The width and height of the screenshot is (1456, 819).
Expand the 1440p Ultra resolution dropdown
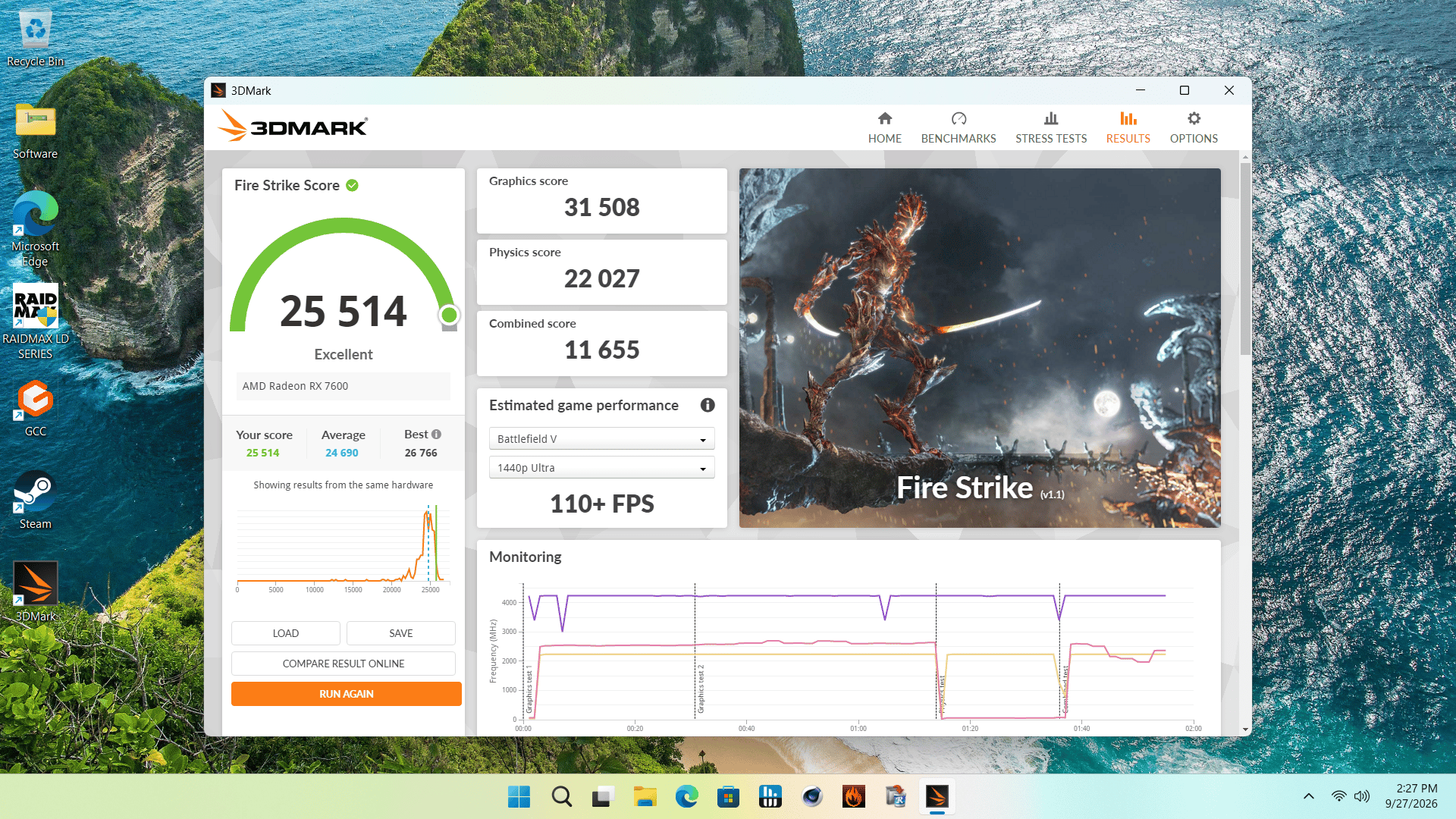click(x=601, y=468)
